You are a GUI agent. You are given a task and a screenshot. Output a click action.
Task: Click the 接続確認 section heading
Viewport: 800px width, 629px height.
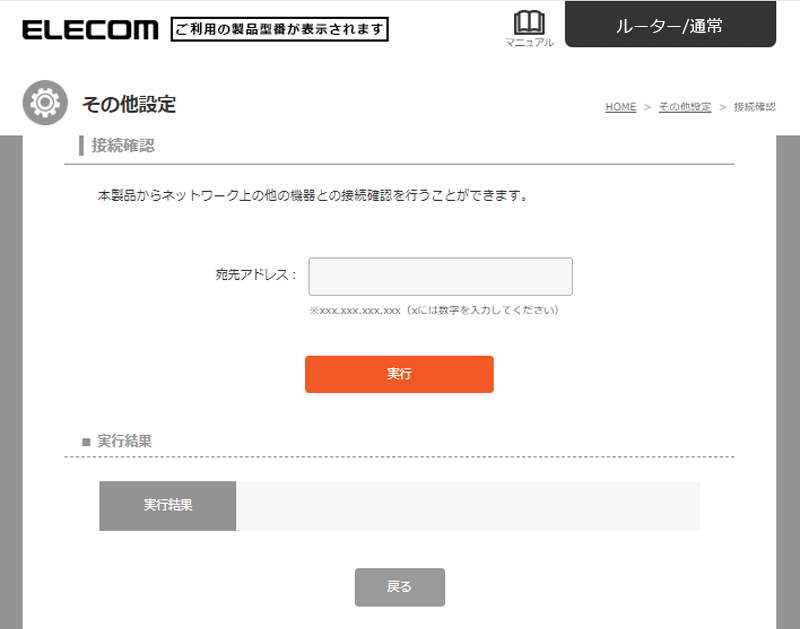(123, 146)
